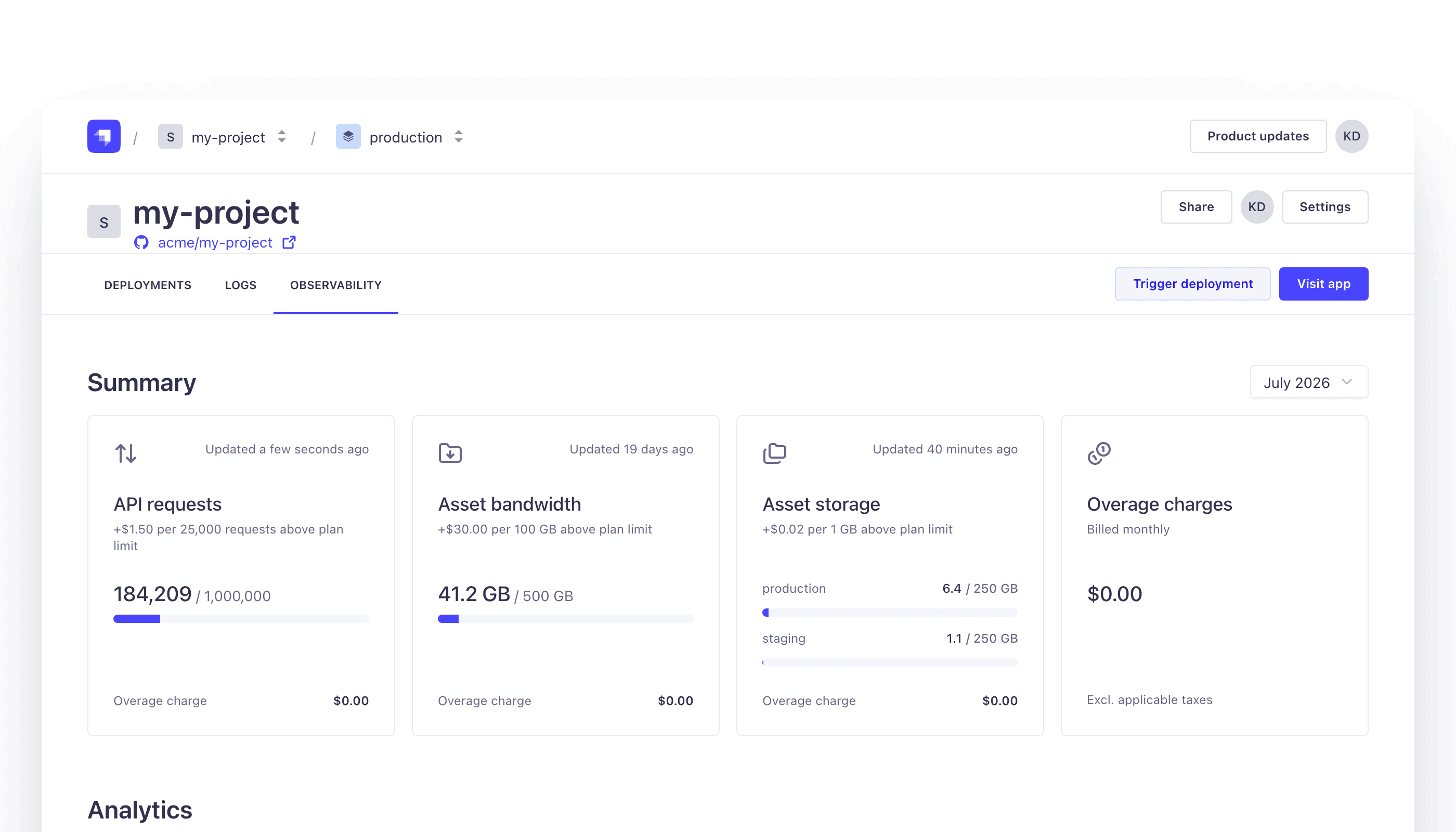Open the acme/my-project repository link

click(215, 242)
